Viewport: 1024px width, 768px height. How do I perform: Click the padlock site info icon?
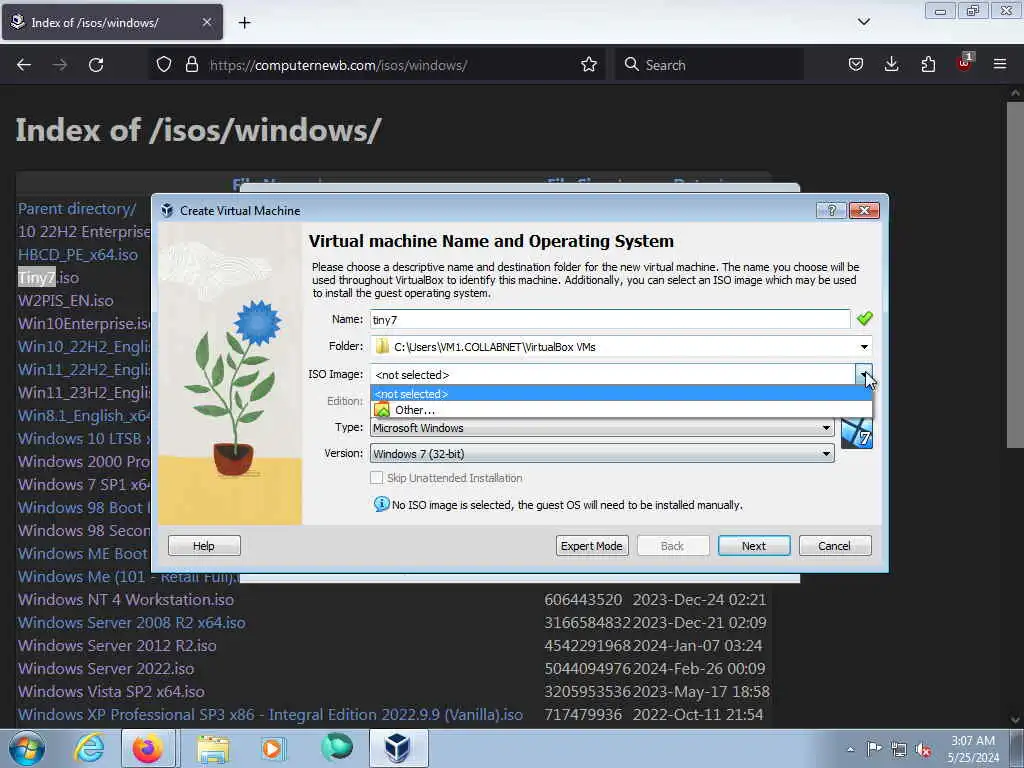pyautogui.click(x=191, y=65)
